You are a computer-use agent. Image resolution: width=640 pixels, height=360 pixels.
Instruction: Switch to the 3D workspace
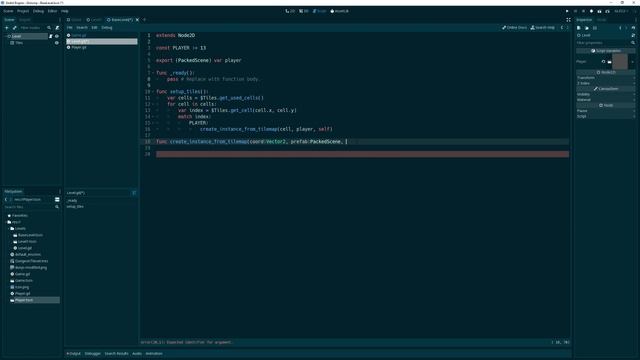[304, 11]
